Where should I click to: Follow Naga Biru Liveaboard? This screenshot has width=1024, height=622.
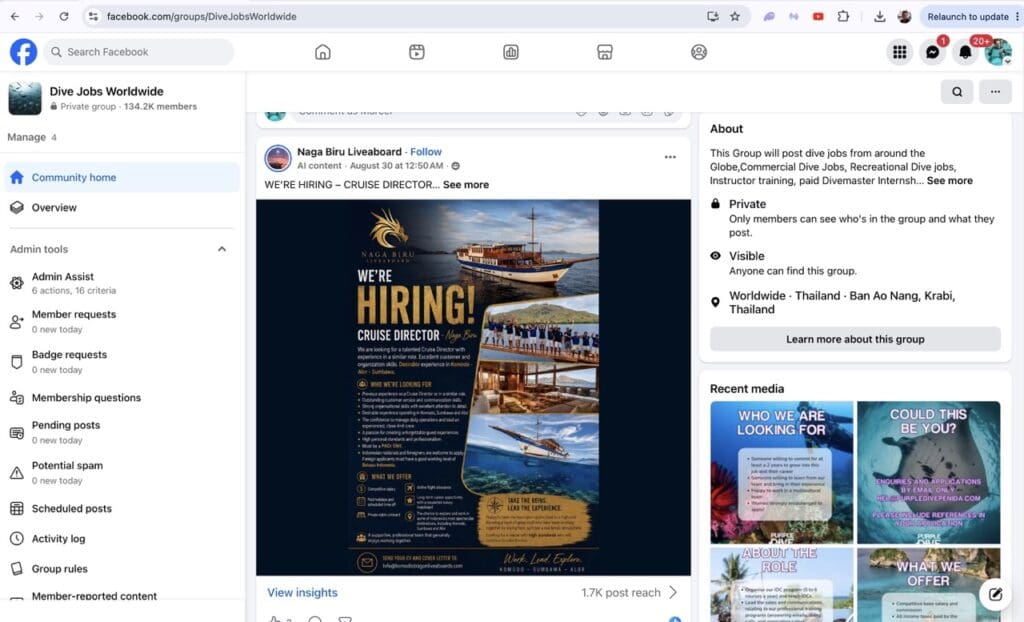(426, 152)
